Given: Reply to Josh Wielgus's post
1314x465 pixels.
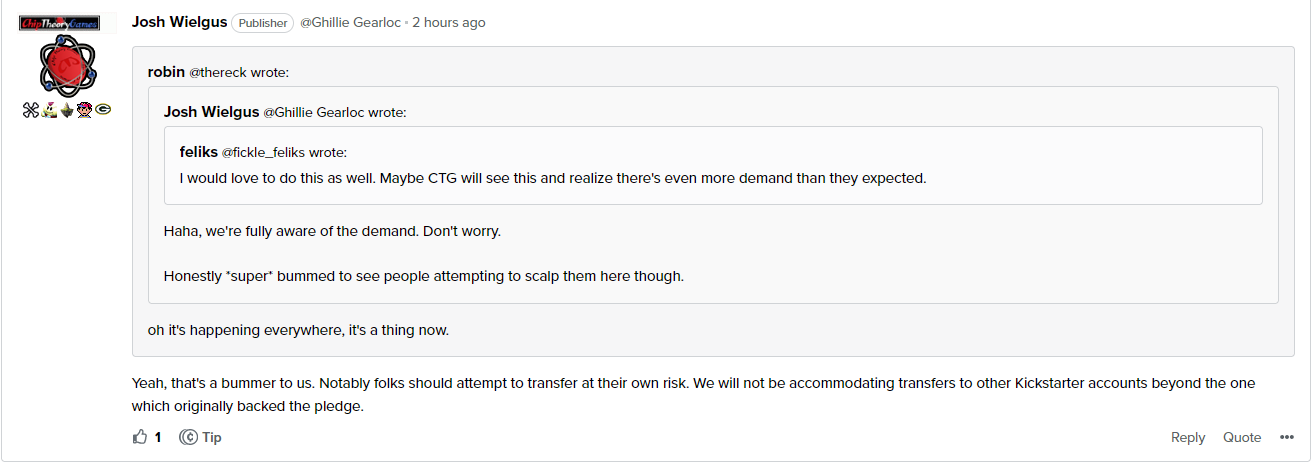Looking at the screenshot, I should coord(1188,437).
